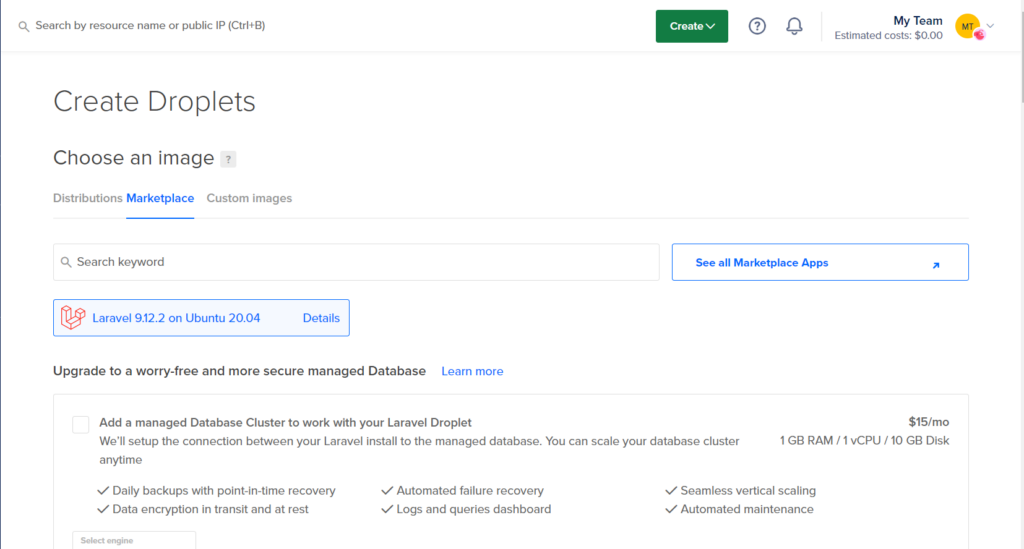1024x549 pixels.
Task: Click the MT team avatar
Action: [x=967, y=26]
